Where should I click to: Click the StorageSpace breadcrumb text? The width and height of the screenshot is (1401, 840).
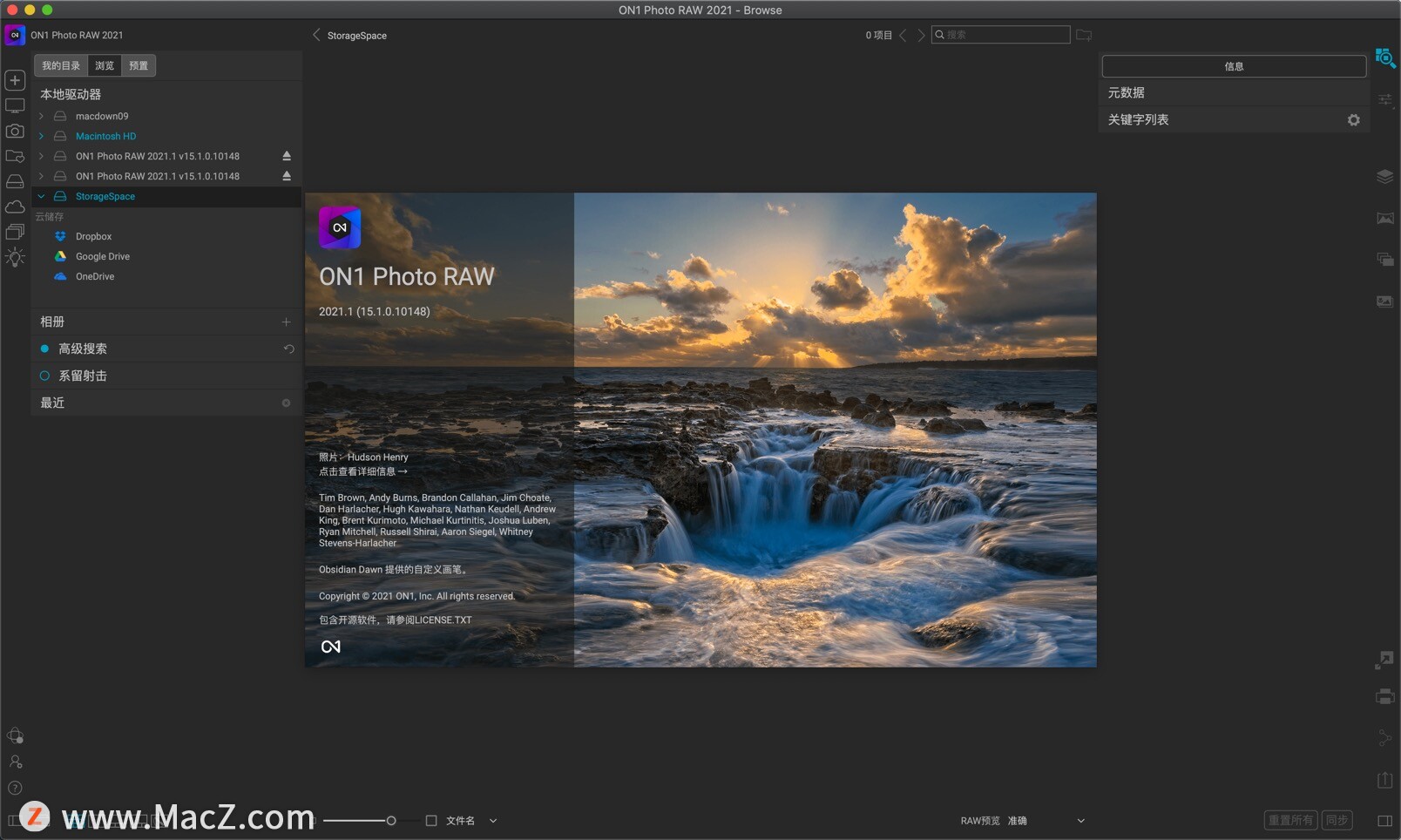(x=357, y=36)
